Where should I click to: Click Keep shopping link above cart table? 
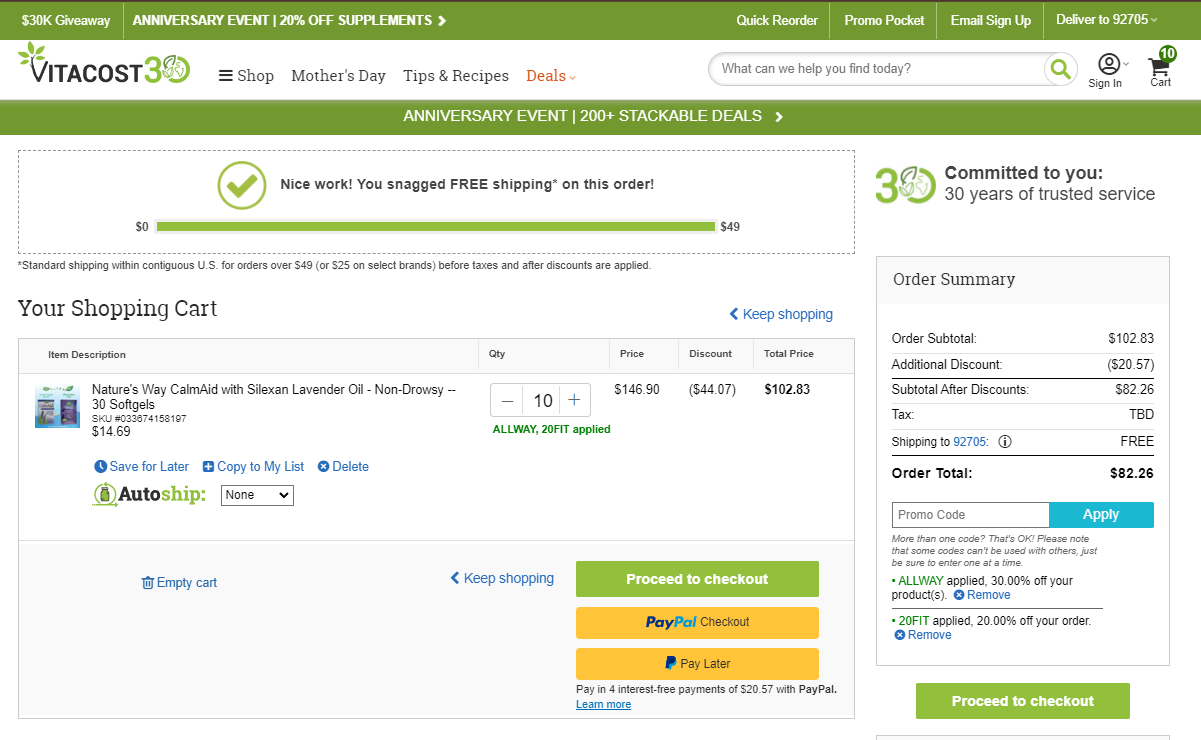click(781, 314)
